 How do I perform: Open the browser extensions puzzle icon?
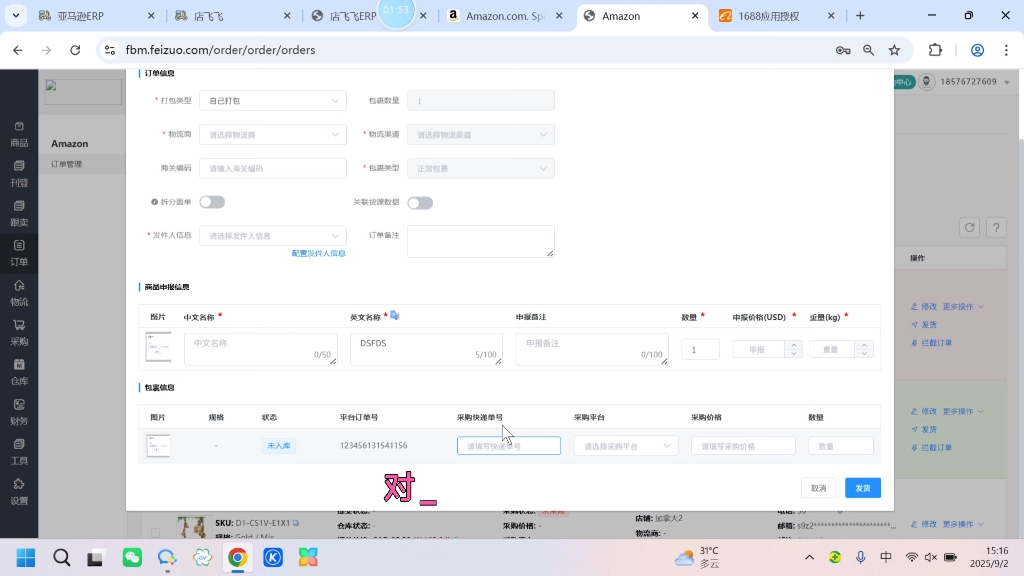pyautogui.click(x=935, y=50)
